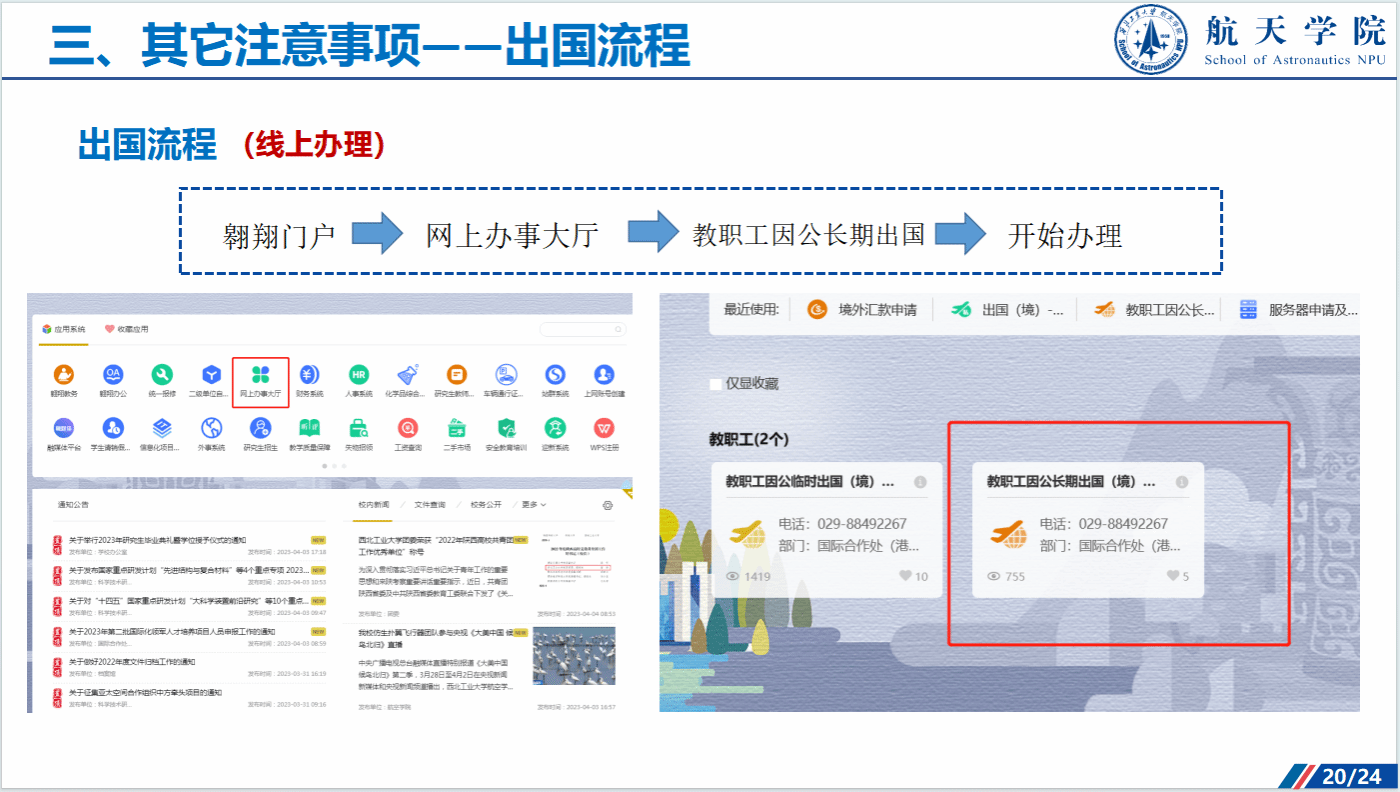
Task: Launch the 人事系统 HR icon
Action: pyautogui.click(x=358, y=376)
